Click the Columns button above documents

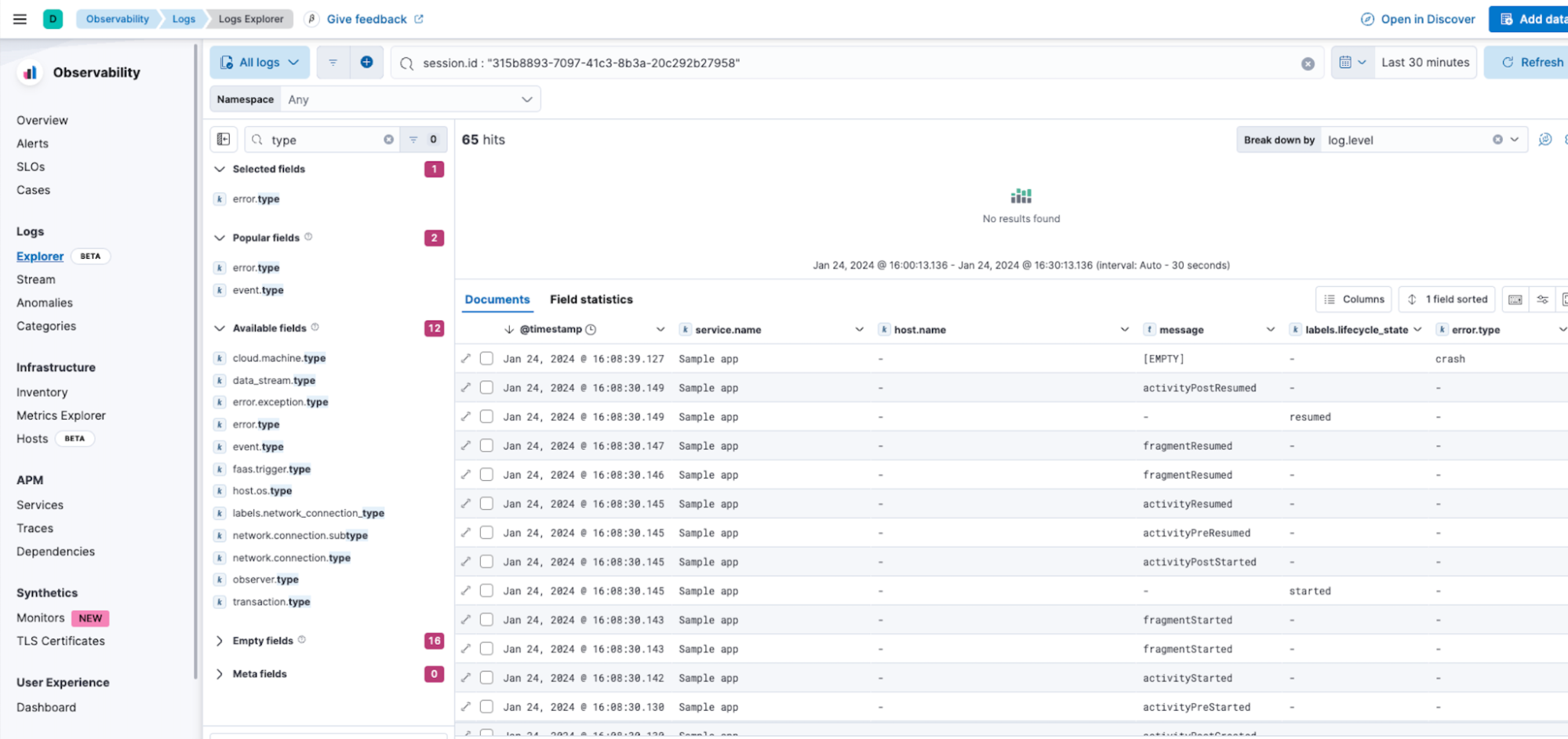pos(1354,299)
